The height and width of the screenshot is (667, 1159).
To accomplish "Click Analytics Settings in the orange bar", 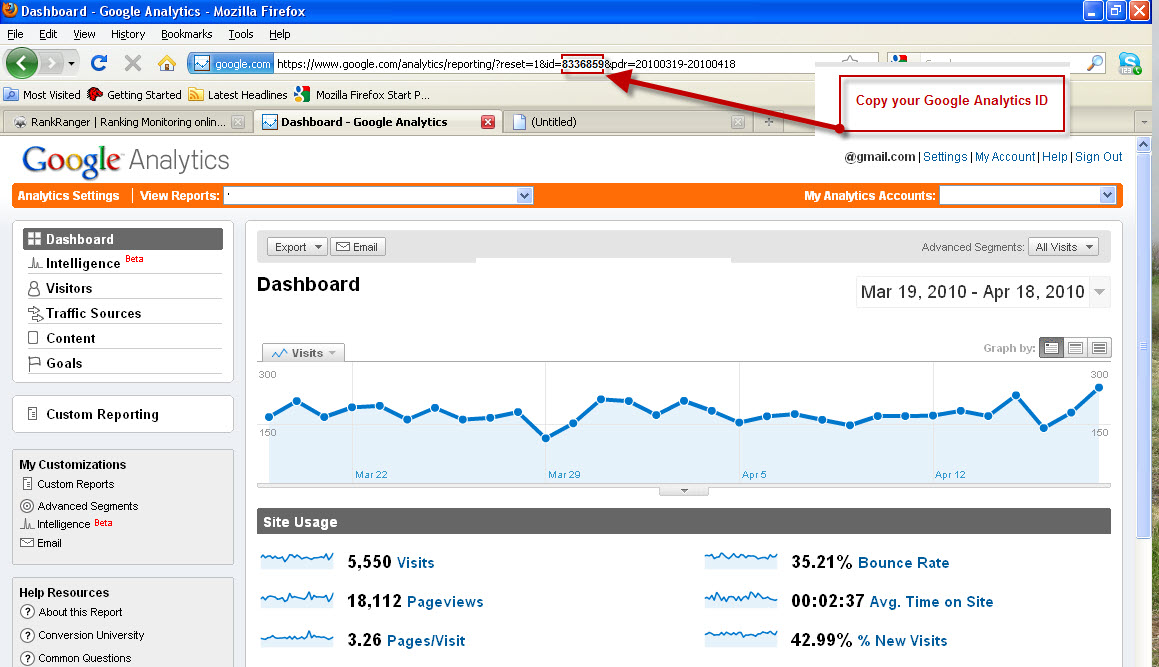I will coord(68,195).
